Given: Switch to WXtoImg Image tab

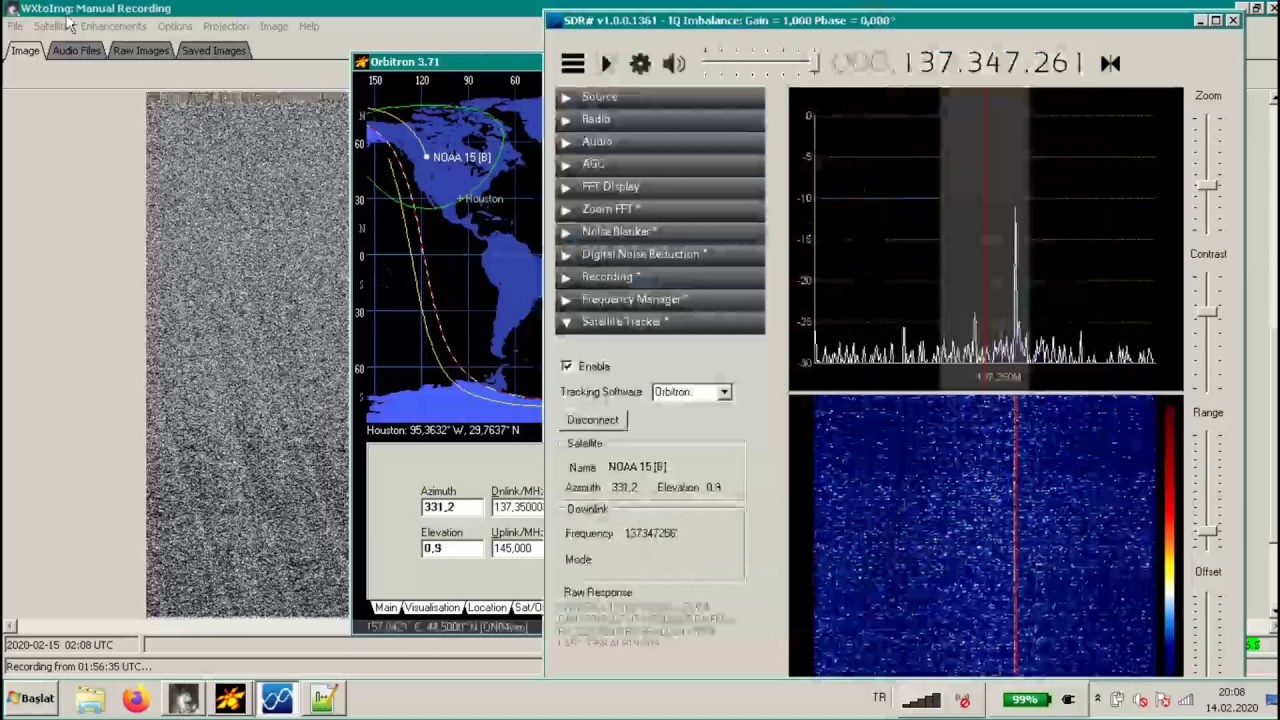Looking at the screenshot, I should pos(25,51).
